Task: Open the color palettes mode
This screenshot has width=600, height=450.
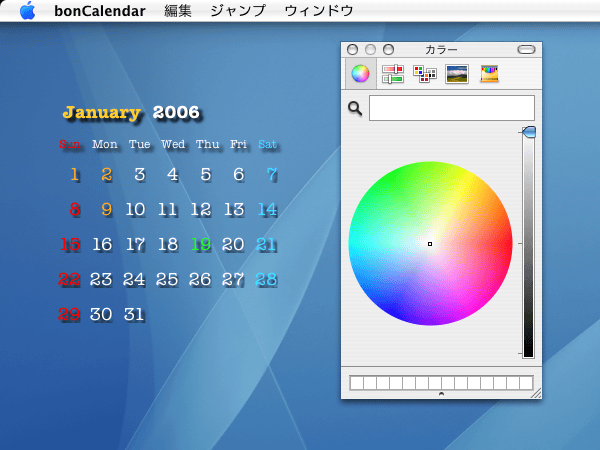Action: coord(425,73)
